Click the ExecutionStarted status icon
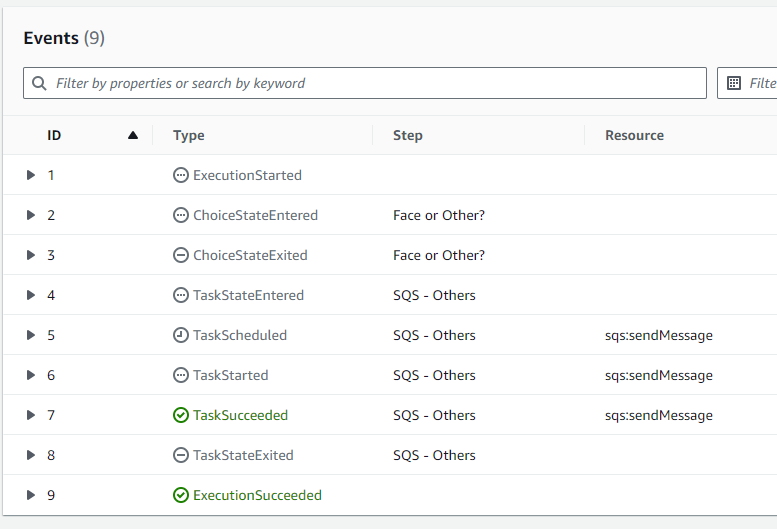The image size is (777, 529). 180,175
